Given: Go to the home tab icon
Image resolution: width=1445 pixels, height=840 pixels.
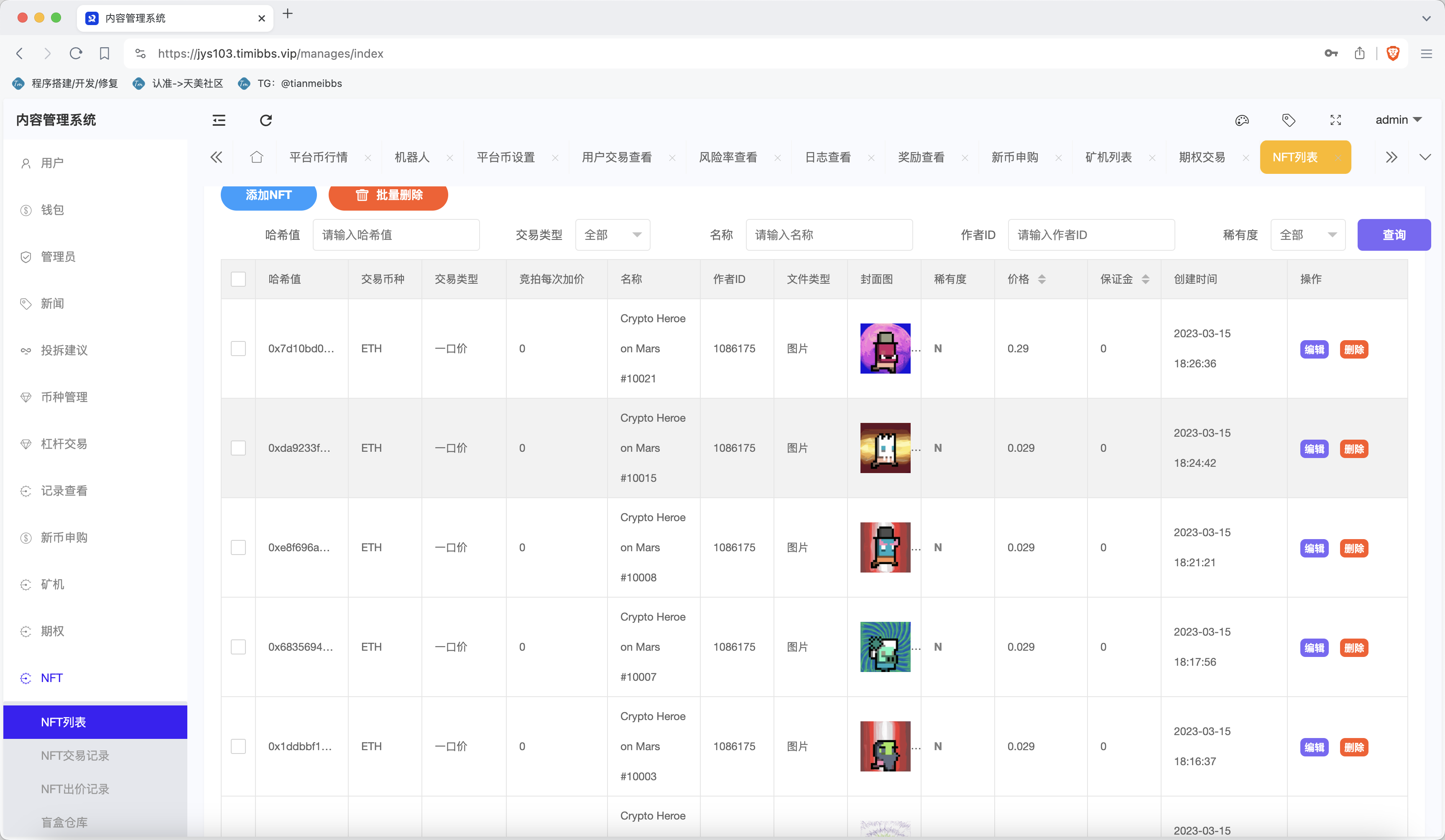Looking at the screenshot, I should point(256,157).
